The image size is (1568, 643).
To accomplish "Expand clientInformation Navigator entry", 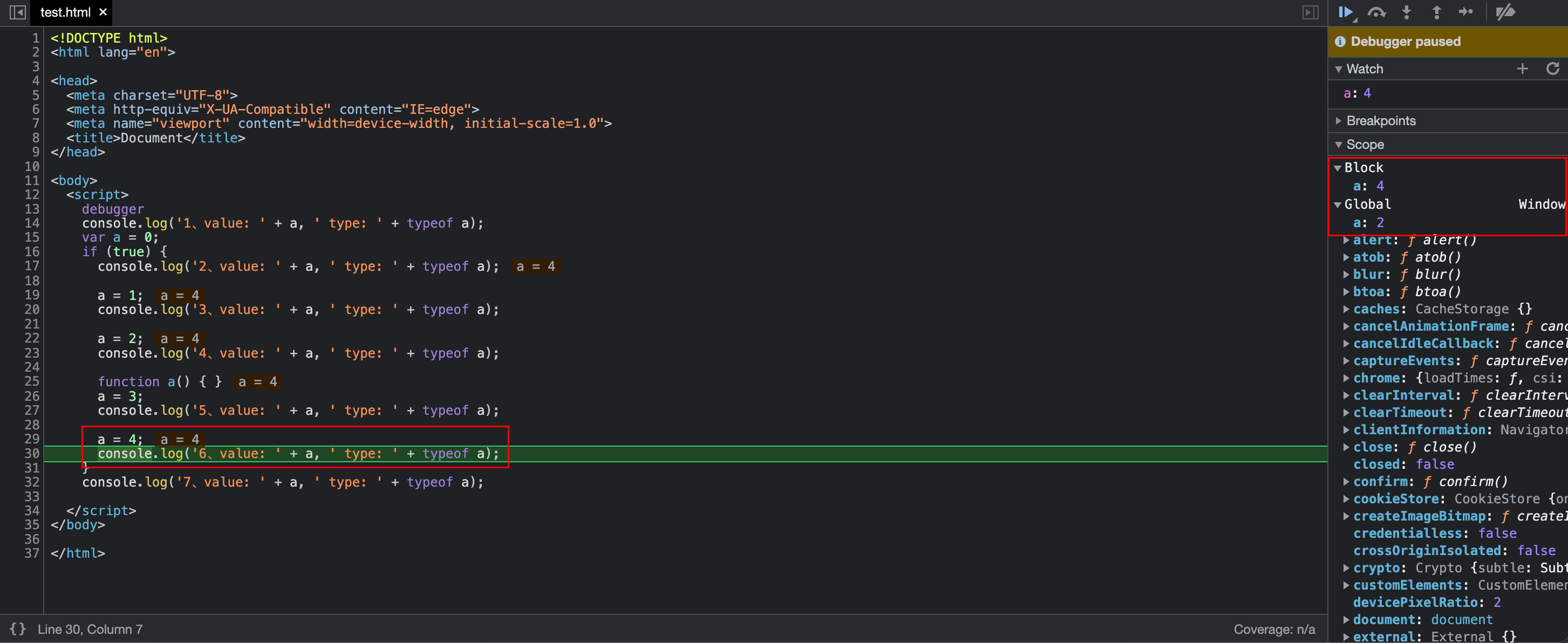I will [x=1346, y=430].
